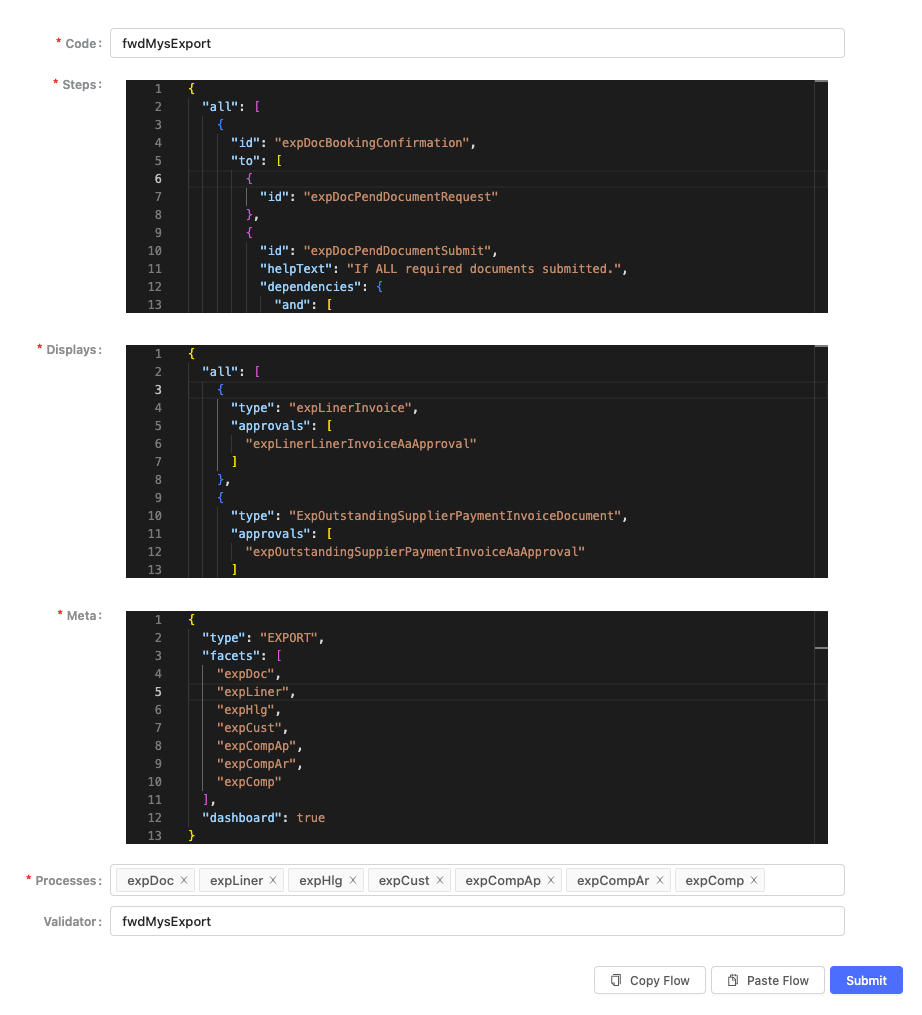Click line number 10 in Displays editor

(155, 516)
